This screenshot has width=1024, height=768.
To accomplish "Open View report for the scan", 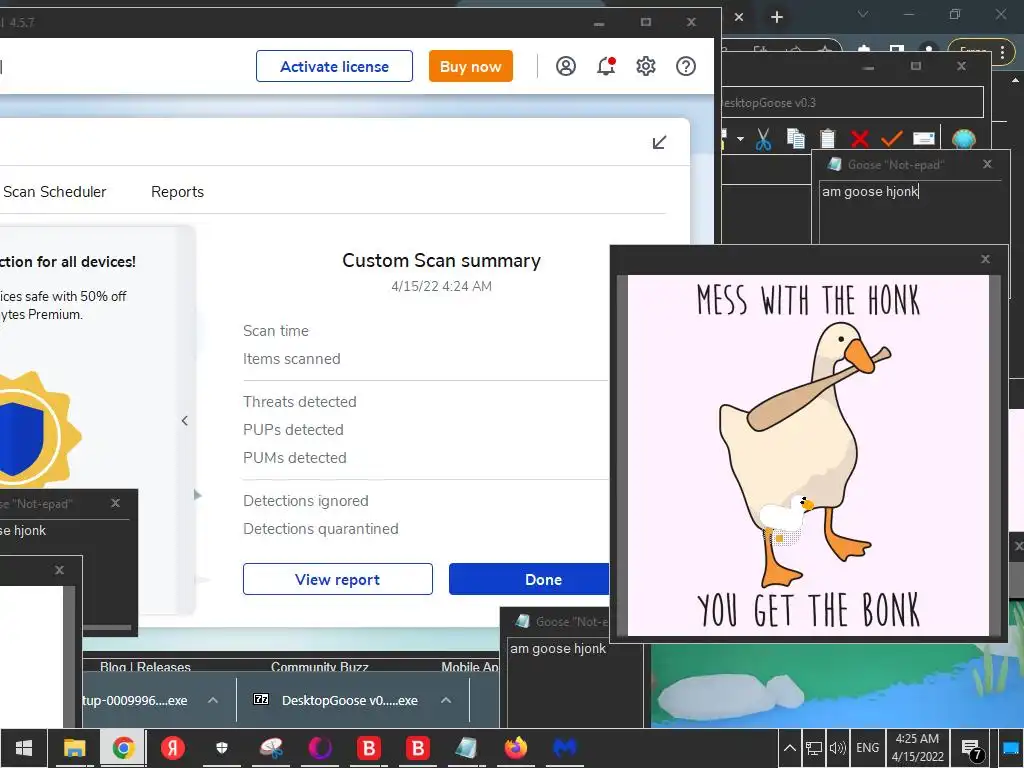I will click(338, 579).
